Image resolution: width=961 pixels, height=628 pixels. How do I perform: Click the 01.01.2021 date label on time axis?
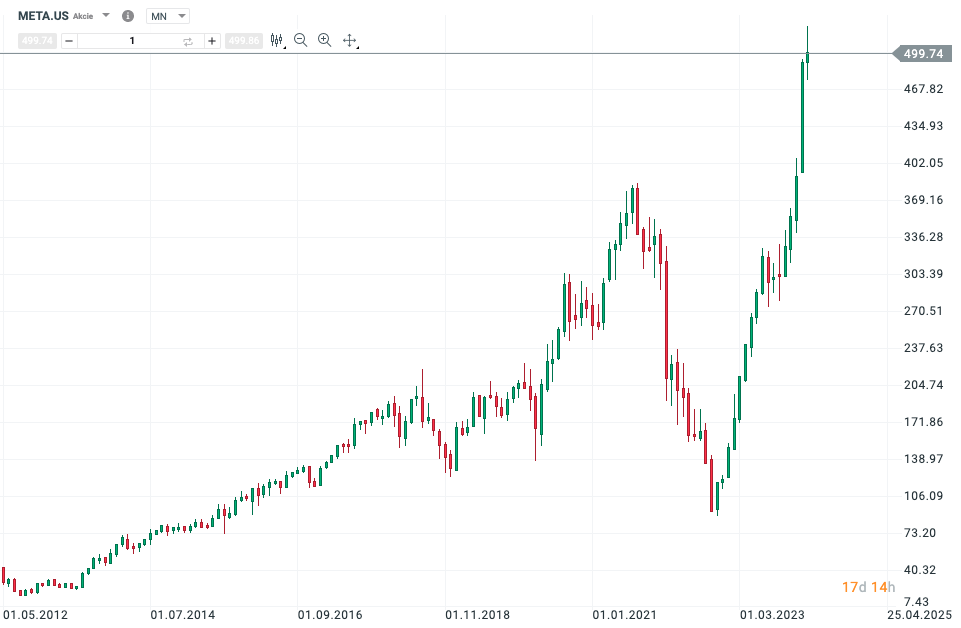[x=623, y=614]
